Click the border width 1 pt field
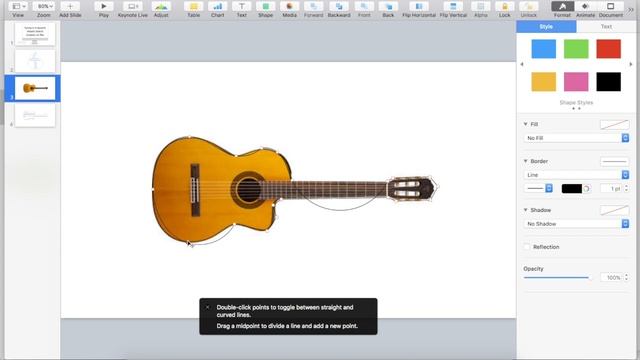The width and height of the screenshot is (640, 360). pyautogui.click(x=611, y=189)
